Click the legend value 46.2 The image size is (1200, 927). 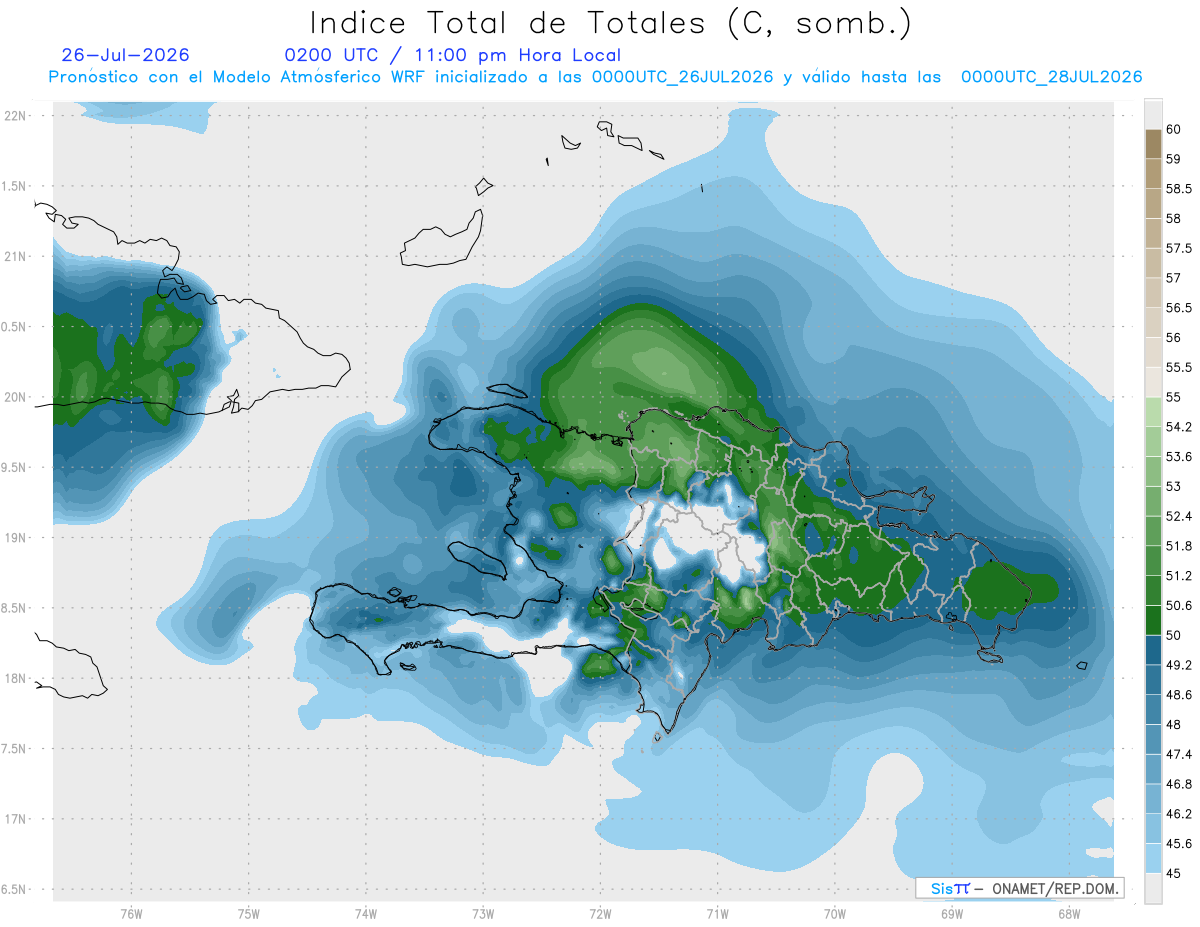tap(1180, 813)
